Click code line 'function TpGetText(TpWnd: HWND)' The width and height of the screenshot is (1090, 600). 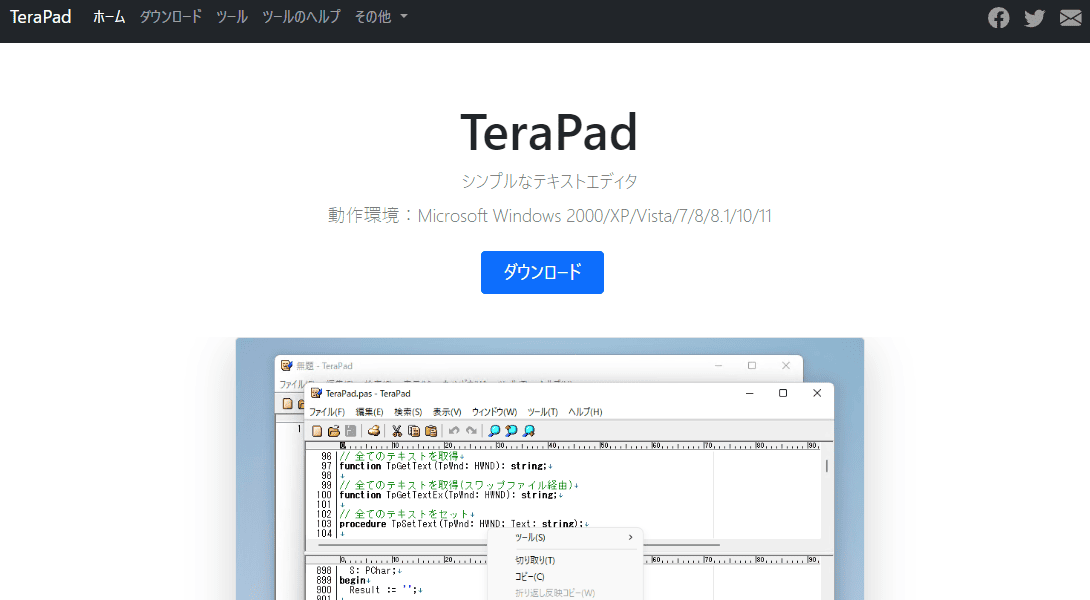(446, 466)
